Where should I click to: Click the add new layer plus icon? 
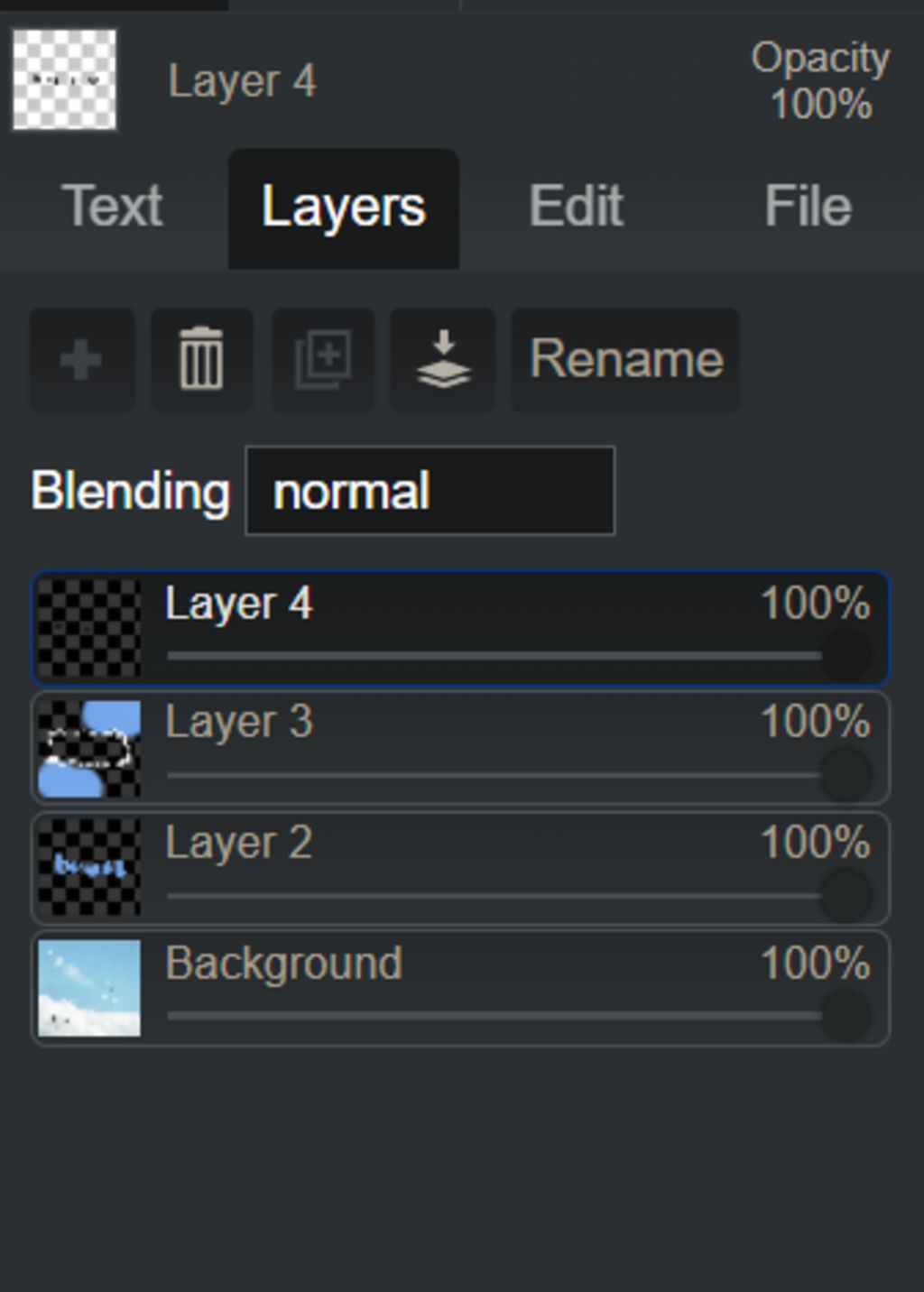point(81,360)
